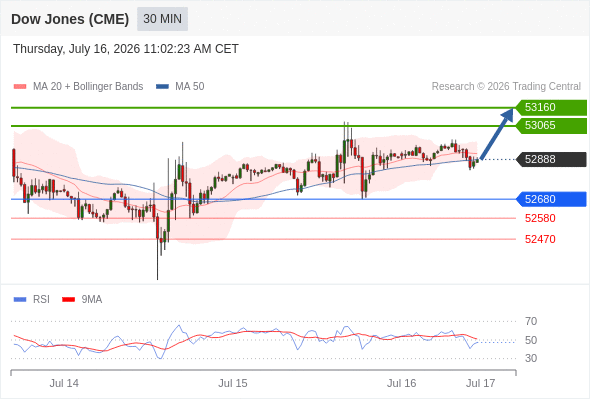Image resolution: width=590 pixels, height=400 pixels.
Task: Click the red 9MA legend swatch
Action: pyautogui.click(x=68, y=300)
